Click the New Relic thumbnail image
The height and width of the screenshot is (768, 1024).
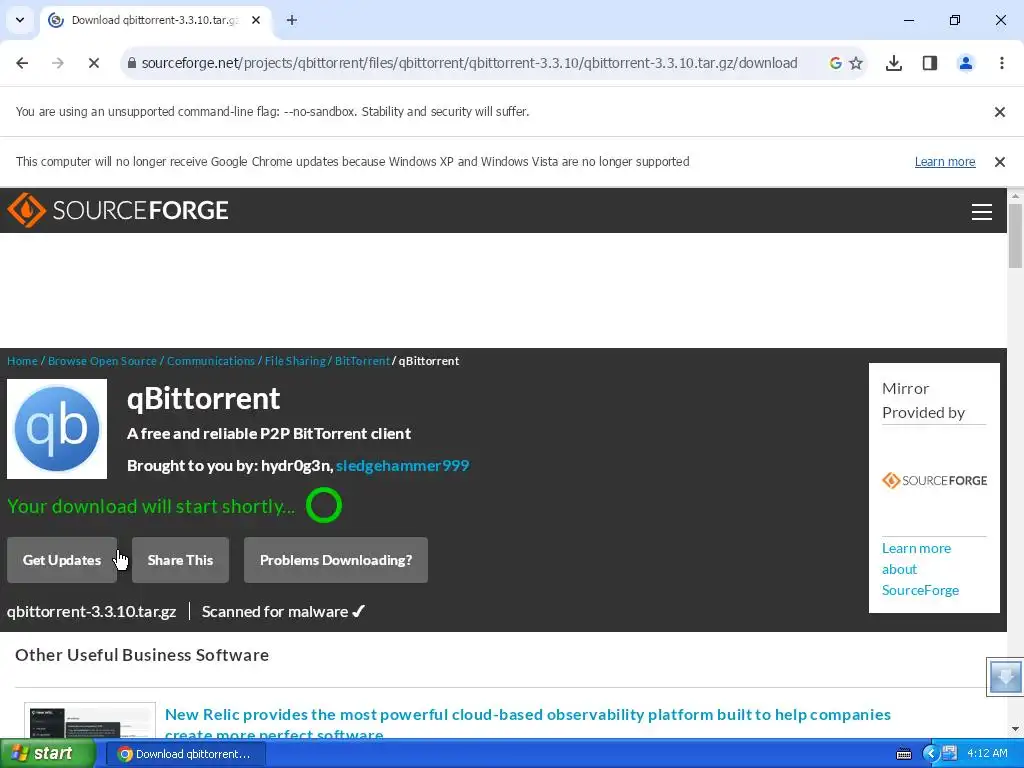(90, 721)
